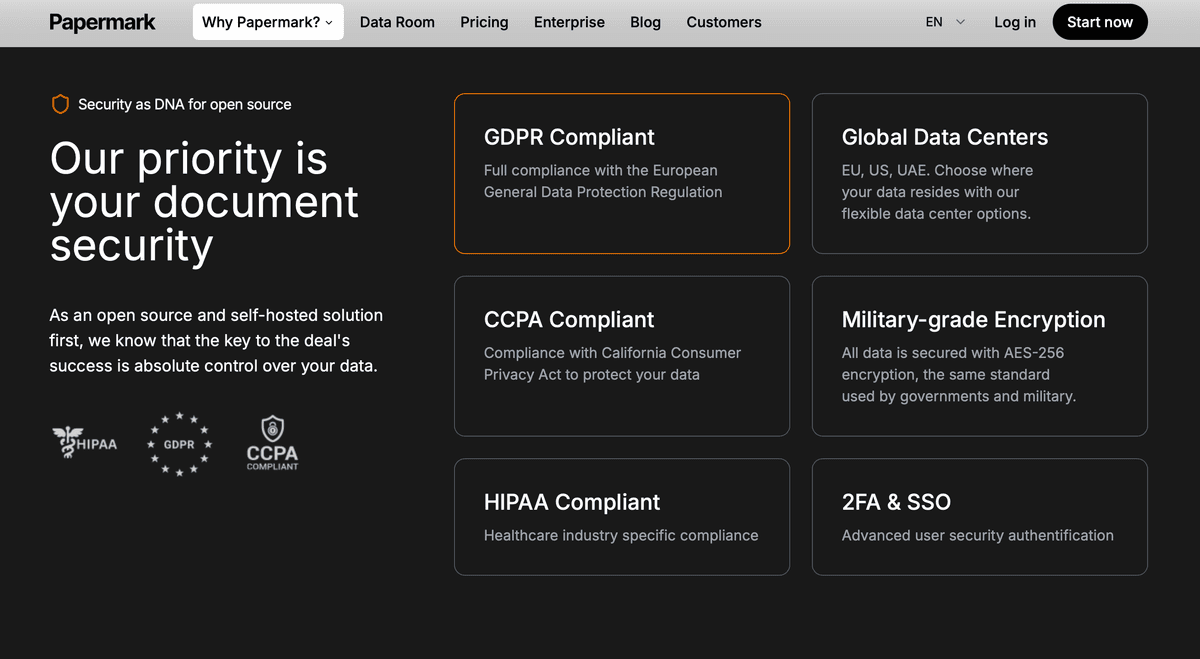Open the Military-grade Encryption card
Screen dimensions: 1200x659
[x=979, y=356]
